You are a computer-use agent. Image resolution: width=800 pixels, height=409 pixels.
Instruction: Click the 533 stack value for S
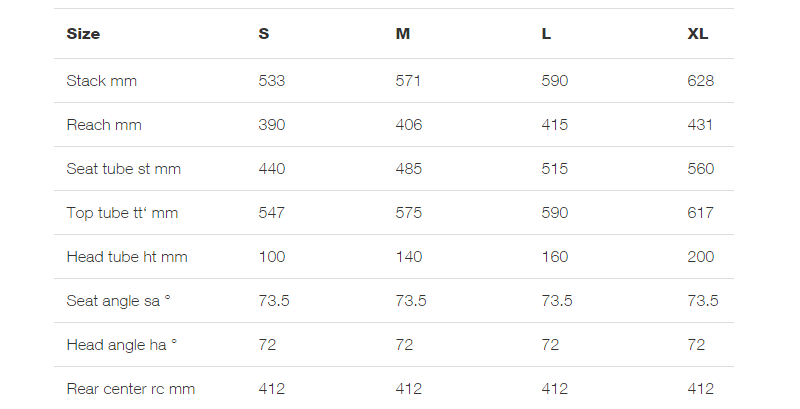(x=271, y=81)
